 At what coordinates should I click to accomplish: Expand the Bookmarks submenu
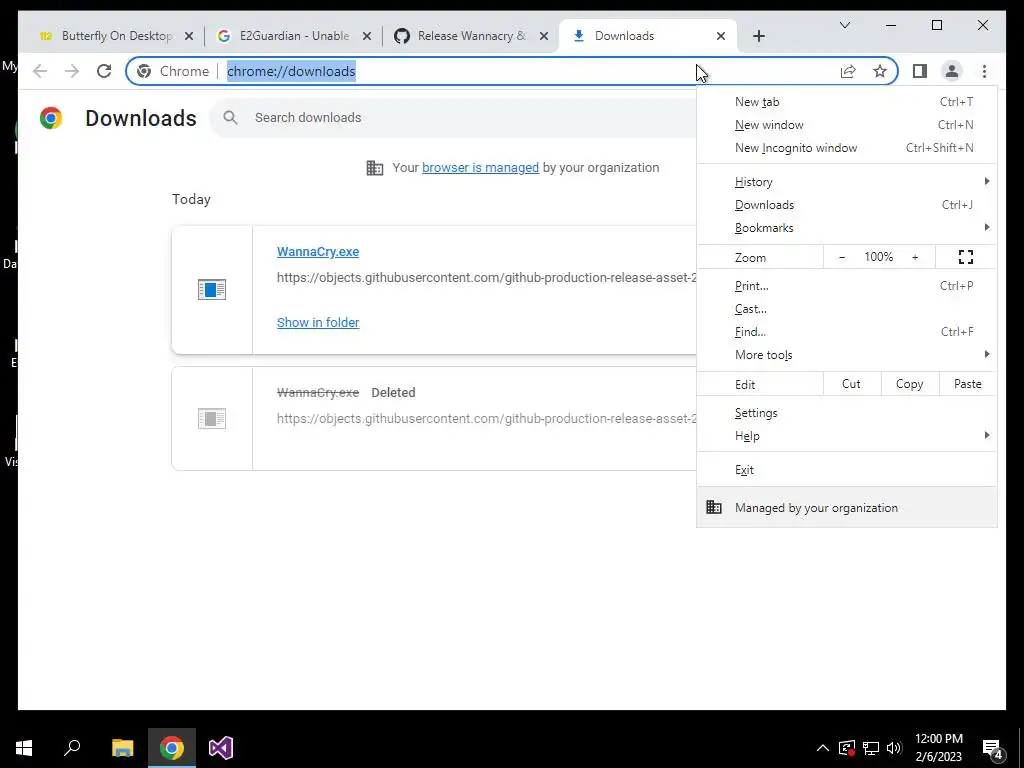point(846,228)
